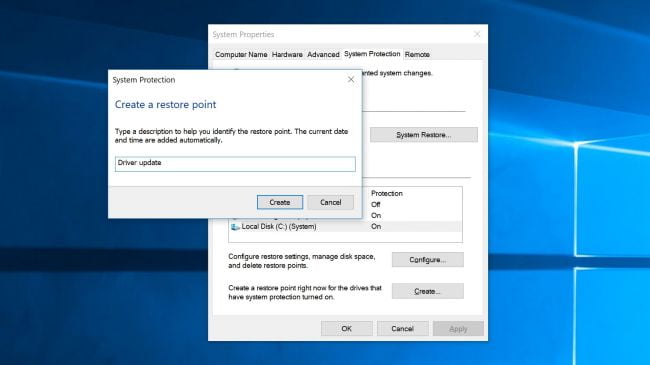The height and width of the screenshot is (365, 650).
Task: Go to the System Protection tab
Action: pyautogui.click(x=372, y=54)
